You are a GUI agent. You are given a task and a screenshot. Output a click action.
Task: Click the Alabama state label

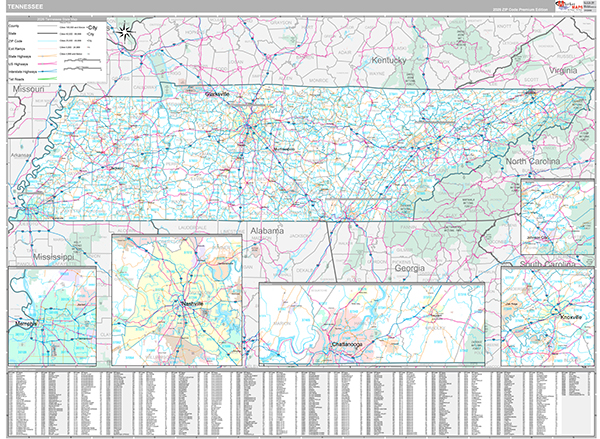[267, 231]
